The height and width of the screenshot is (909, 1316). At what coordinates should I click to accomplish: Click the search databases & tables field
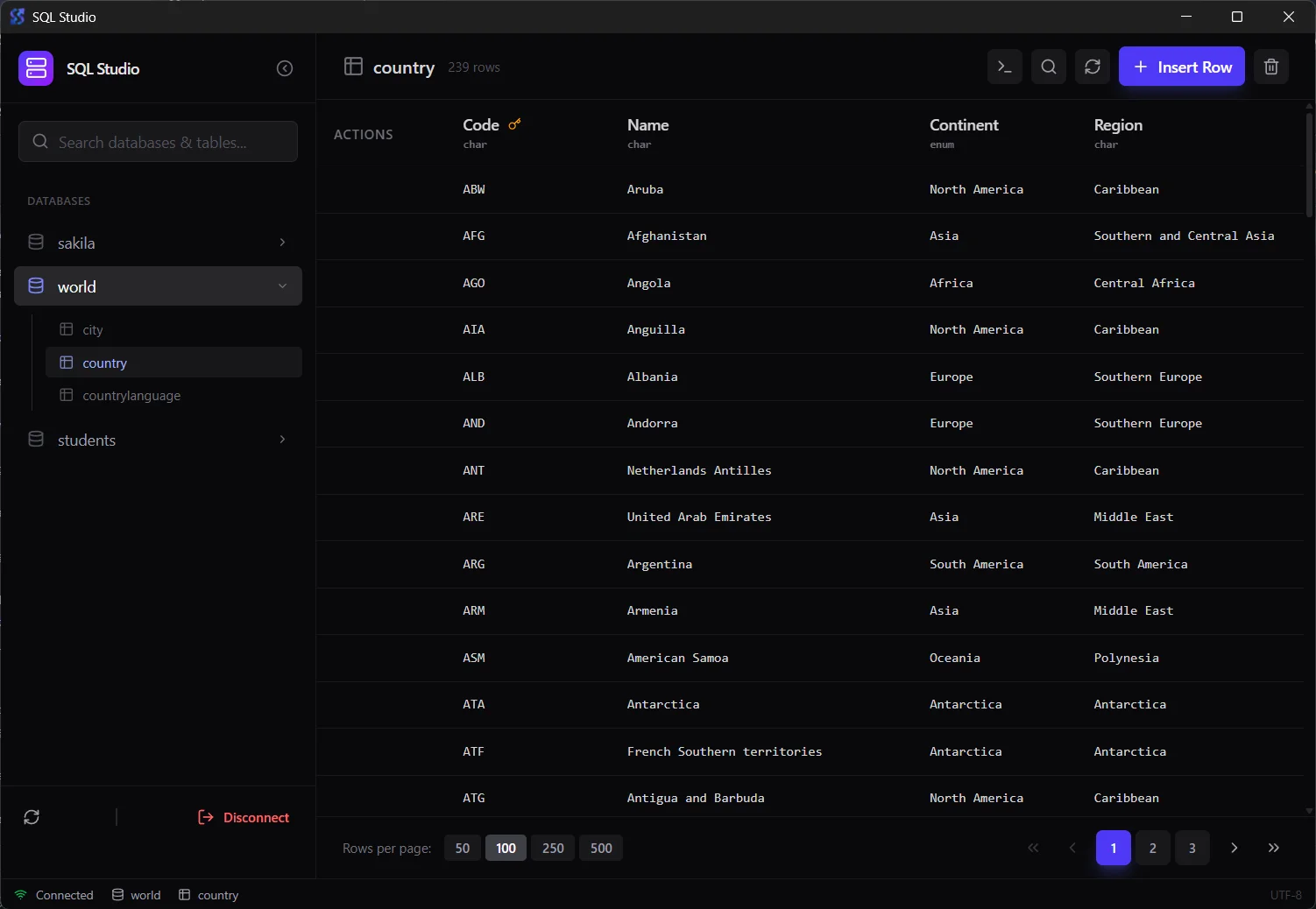[158, 142]
